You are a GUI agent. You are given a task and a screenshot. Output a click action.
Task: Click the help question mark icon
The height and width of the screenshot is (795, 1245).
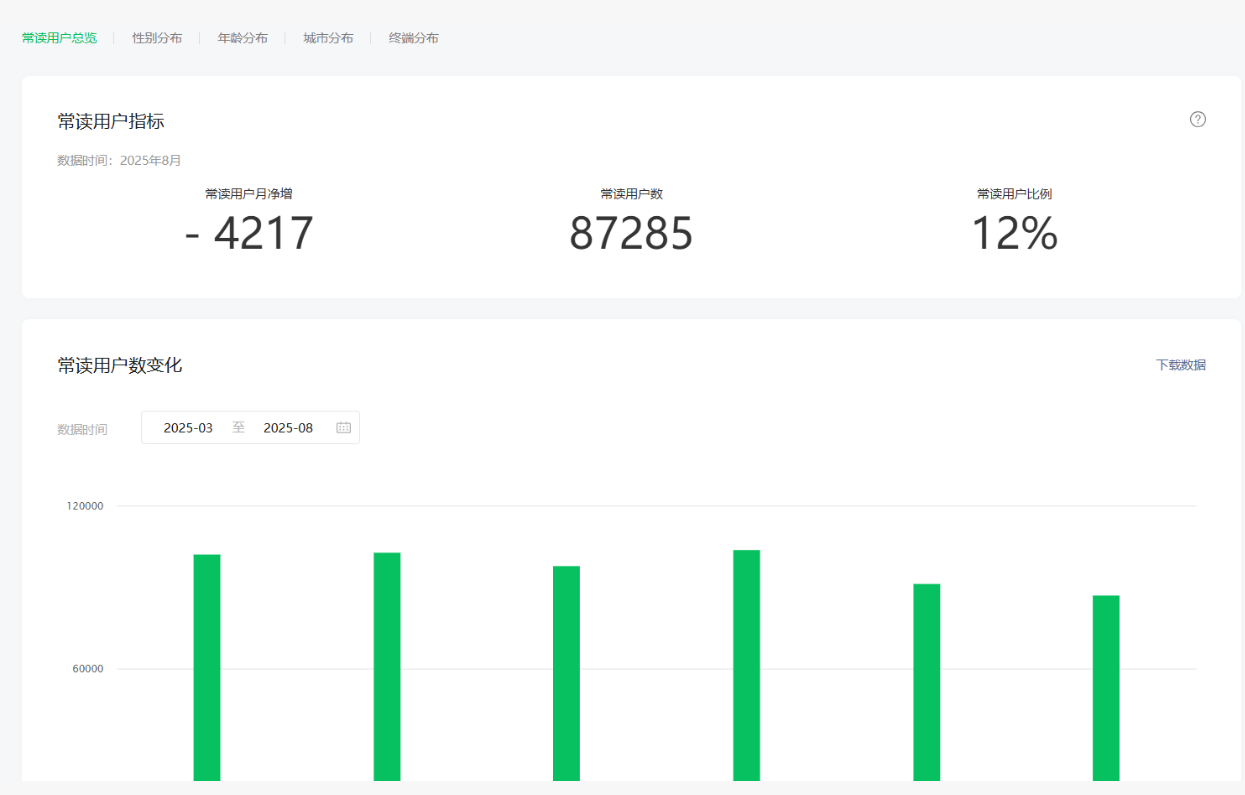pos(1197,119)
